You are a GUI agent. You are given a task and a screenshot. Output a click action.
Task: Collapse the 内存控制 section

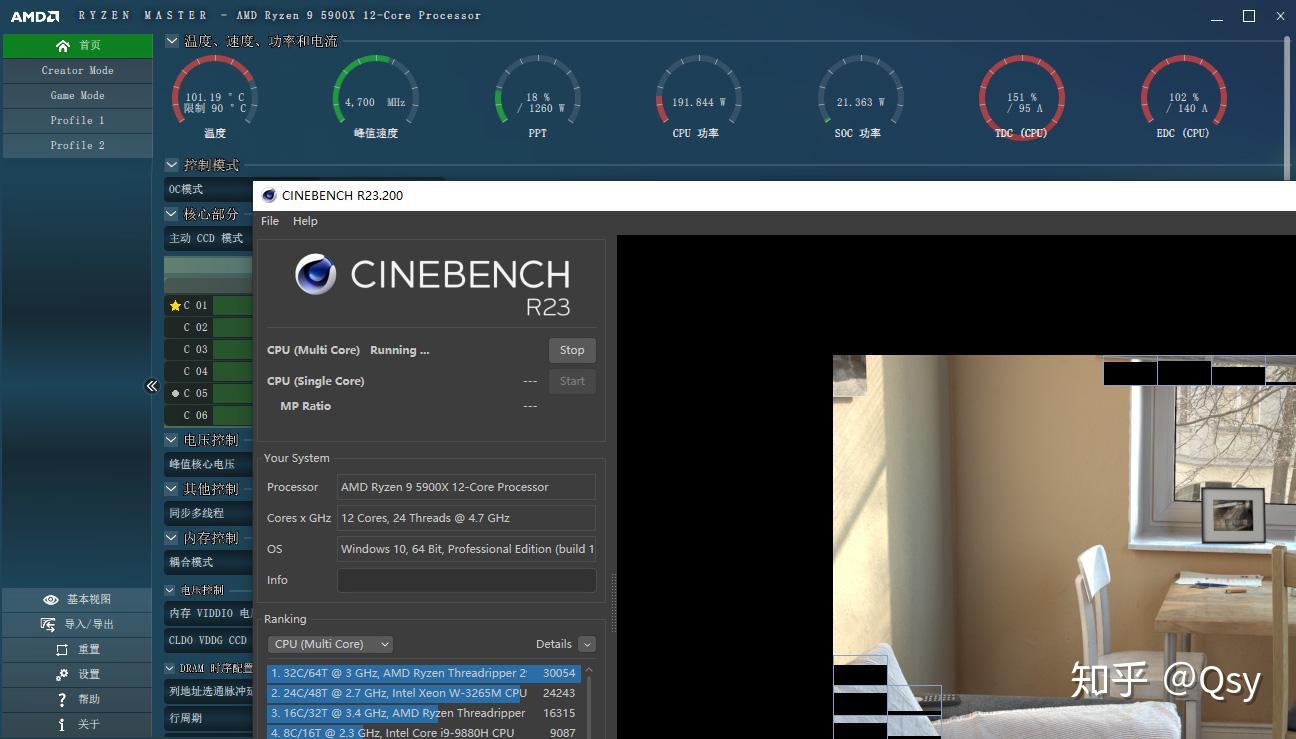pos(172,538)
